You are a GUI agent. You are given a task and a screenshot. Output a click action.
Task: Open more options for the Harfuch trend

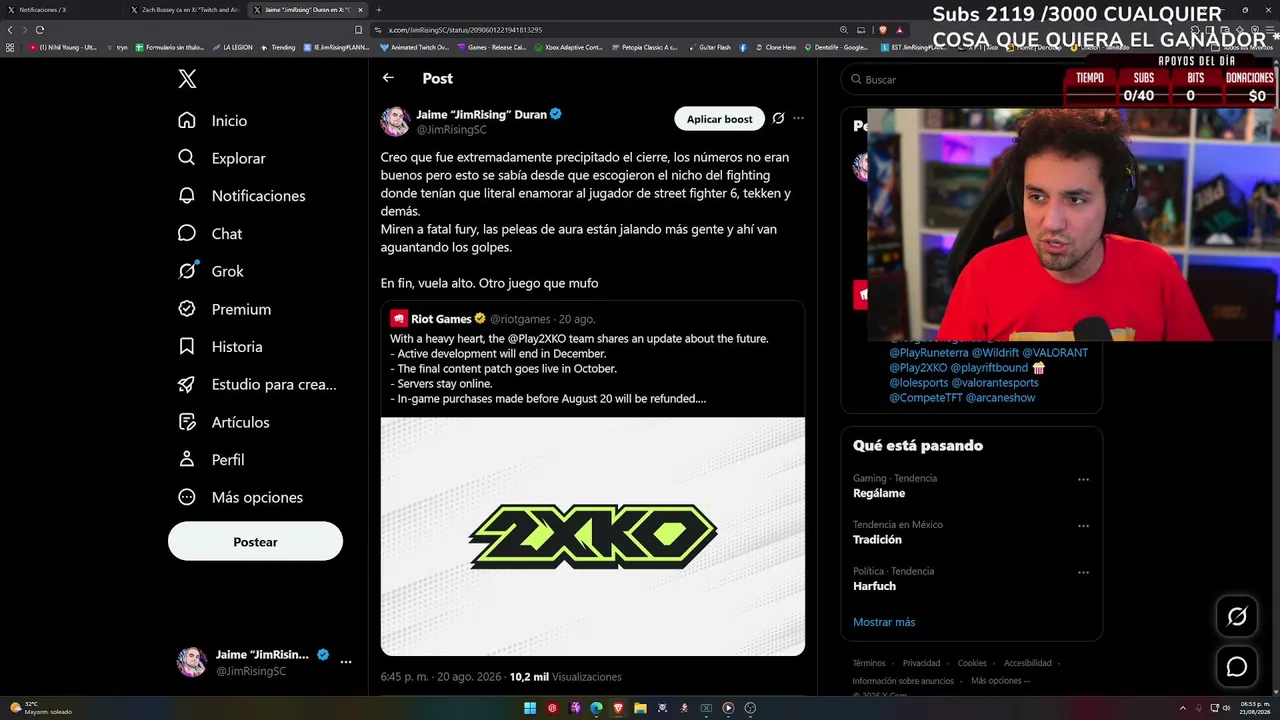[x=1083, y=573]
